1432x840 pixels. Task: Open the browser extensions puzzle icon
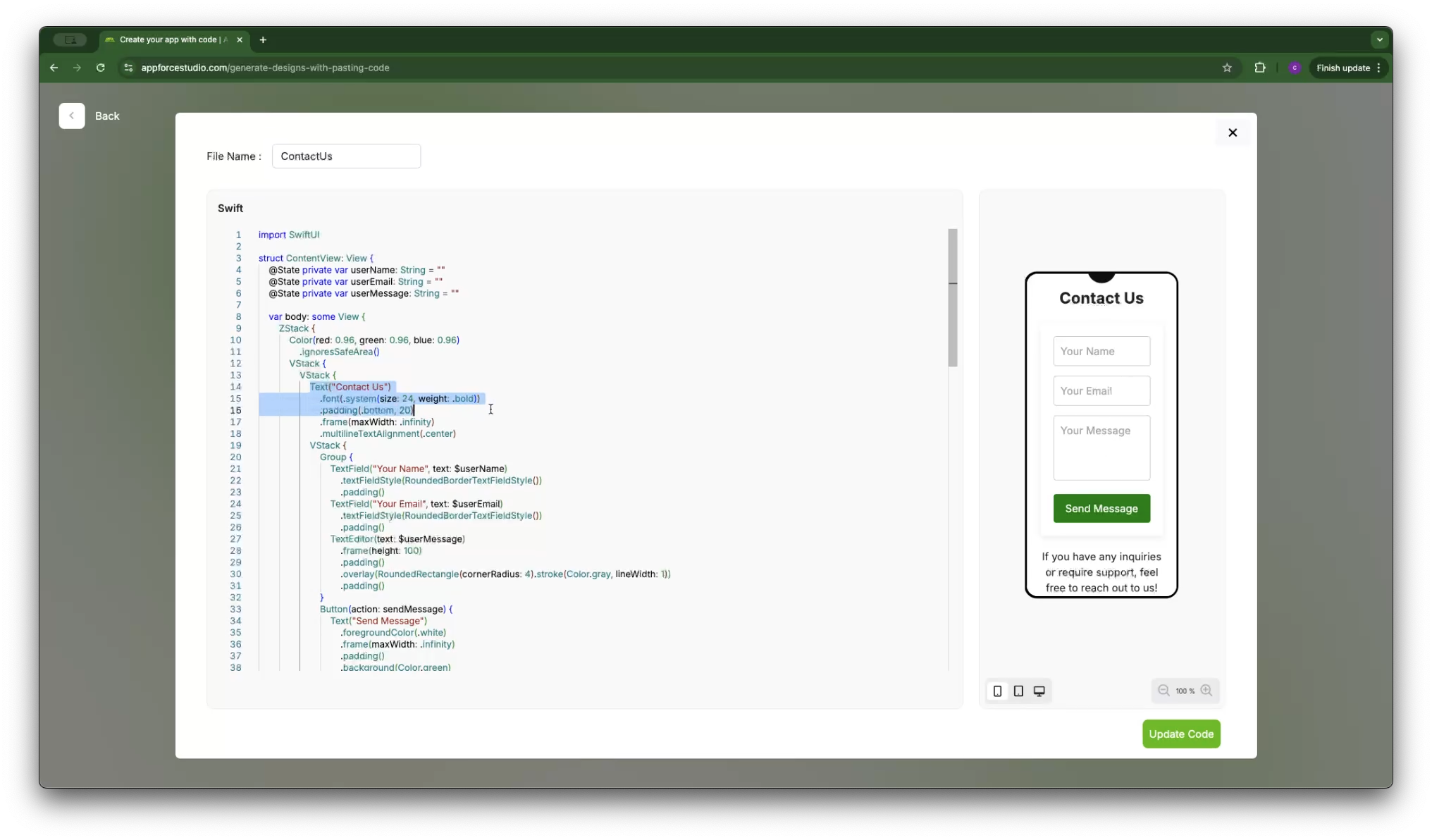(x=1260, y=68)
